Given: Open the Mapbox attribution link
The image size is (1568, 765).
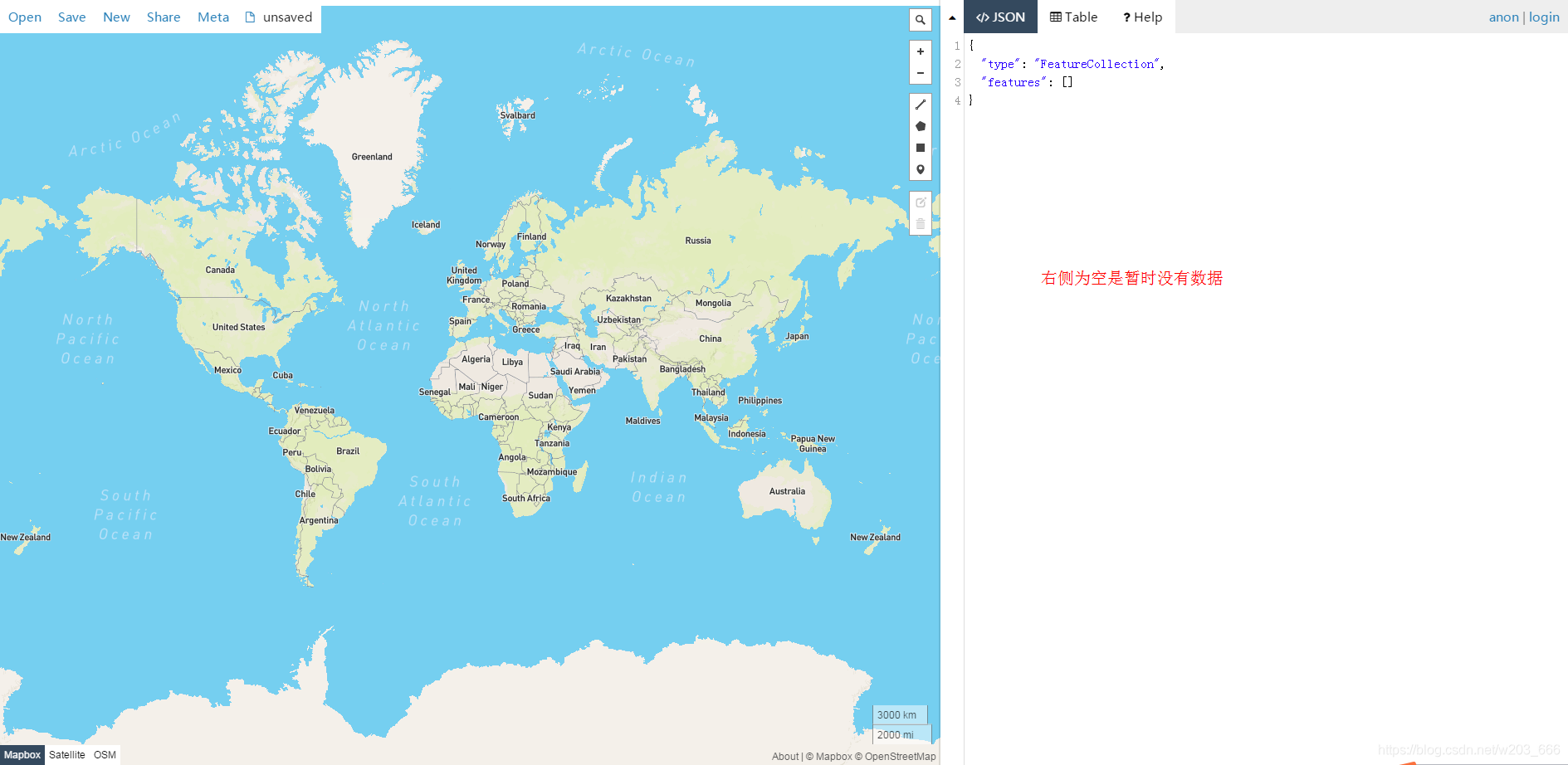Looking at the screenshot, I should 828,757.
